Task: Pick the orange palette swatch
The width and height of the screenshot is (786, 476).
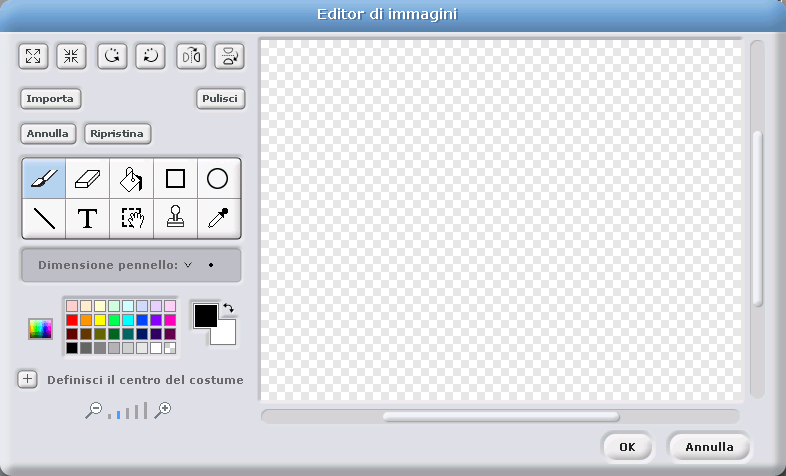Action: [x=86, y=320]
